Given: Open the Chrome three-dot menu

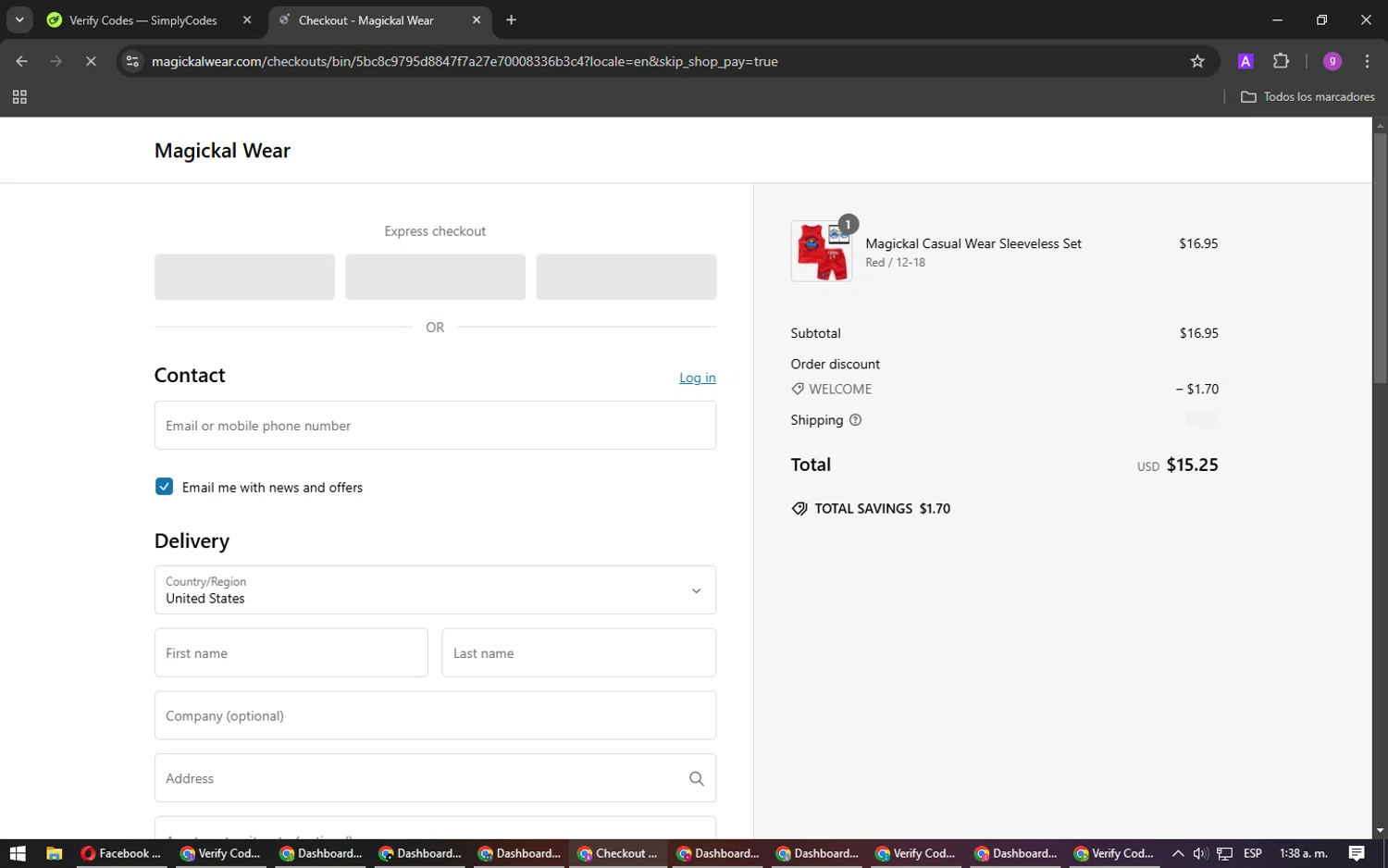Looking at the screenshot, I should click(1368, 61).
